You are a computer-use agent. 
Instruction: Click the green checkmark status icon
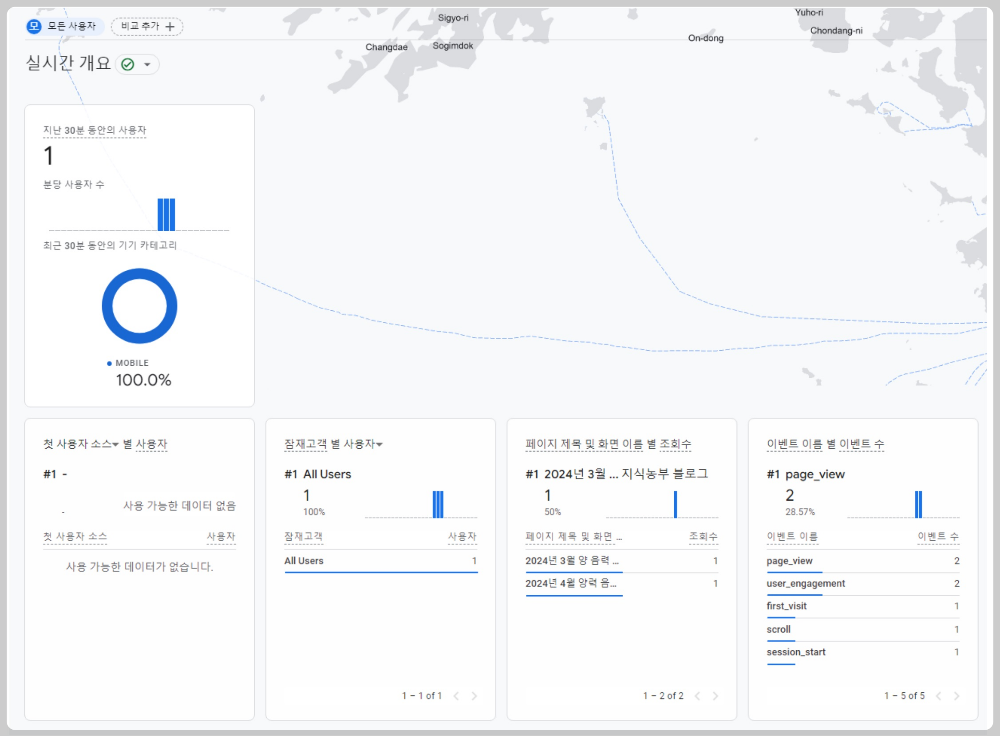128,64
